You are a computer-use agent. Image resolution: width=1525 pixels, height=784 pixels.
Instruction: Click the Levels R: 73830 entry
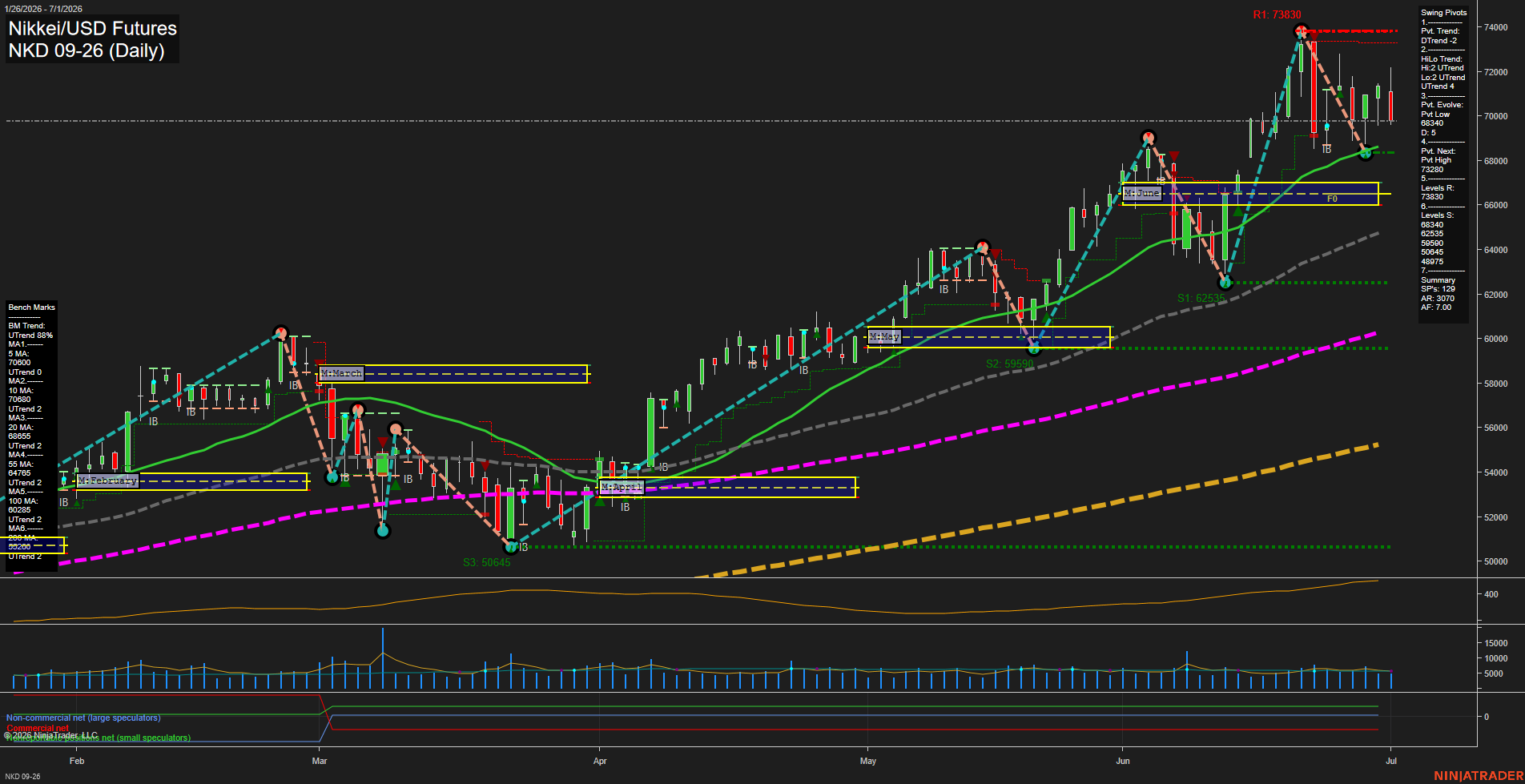click(x=1438, y=192)
